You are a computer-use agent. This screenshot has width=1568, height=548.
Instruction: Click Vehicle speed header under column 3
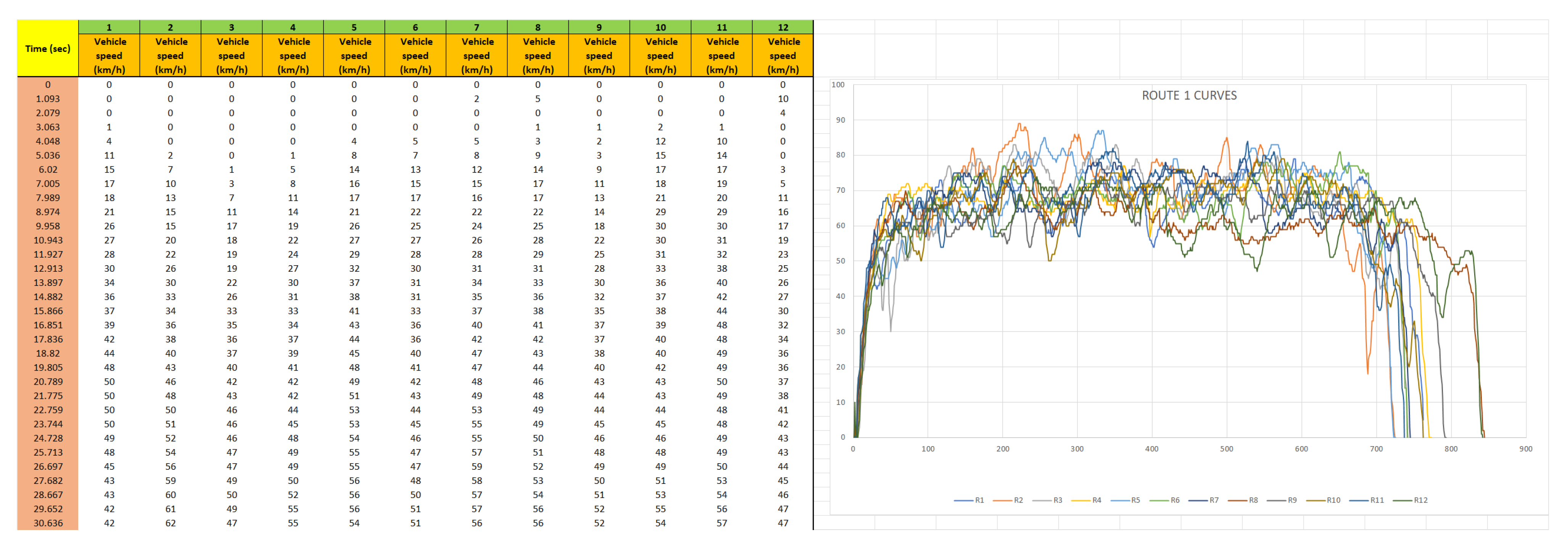point(231,55)
